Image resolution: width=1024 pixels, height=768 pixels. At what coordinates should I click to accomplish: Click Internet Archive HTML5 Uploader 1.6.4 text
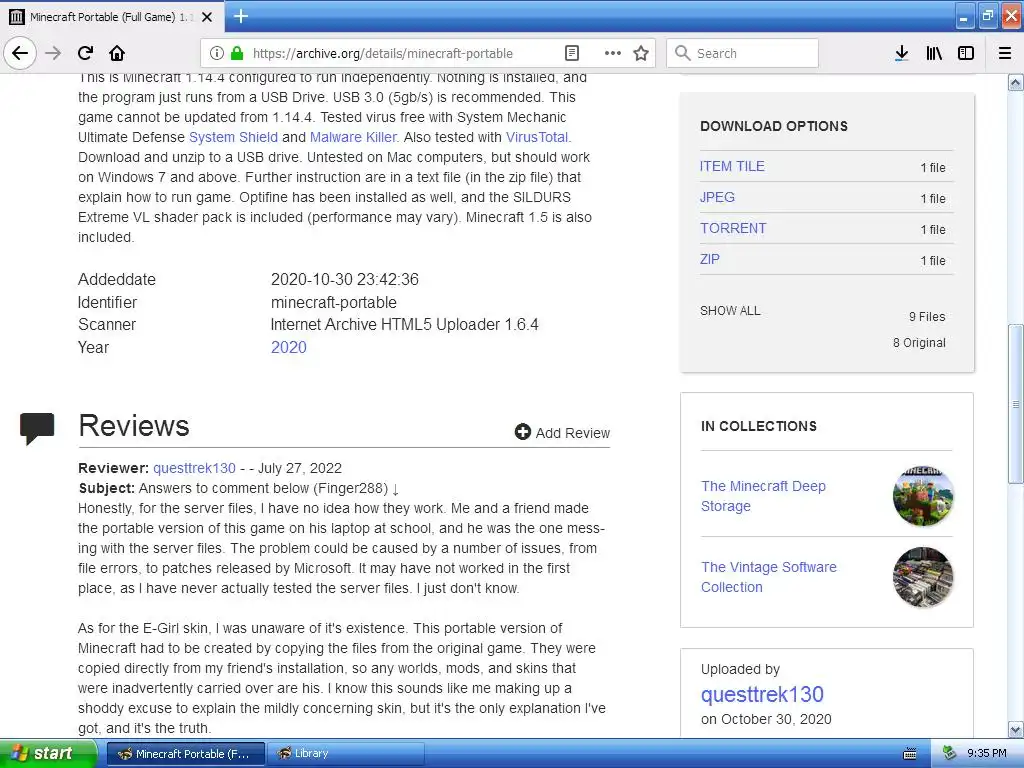(404, 325)
